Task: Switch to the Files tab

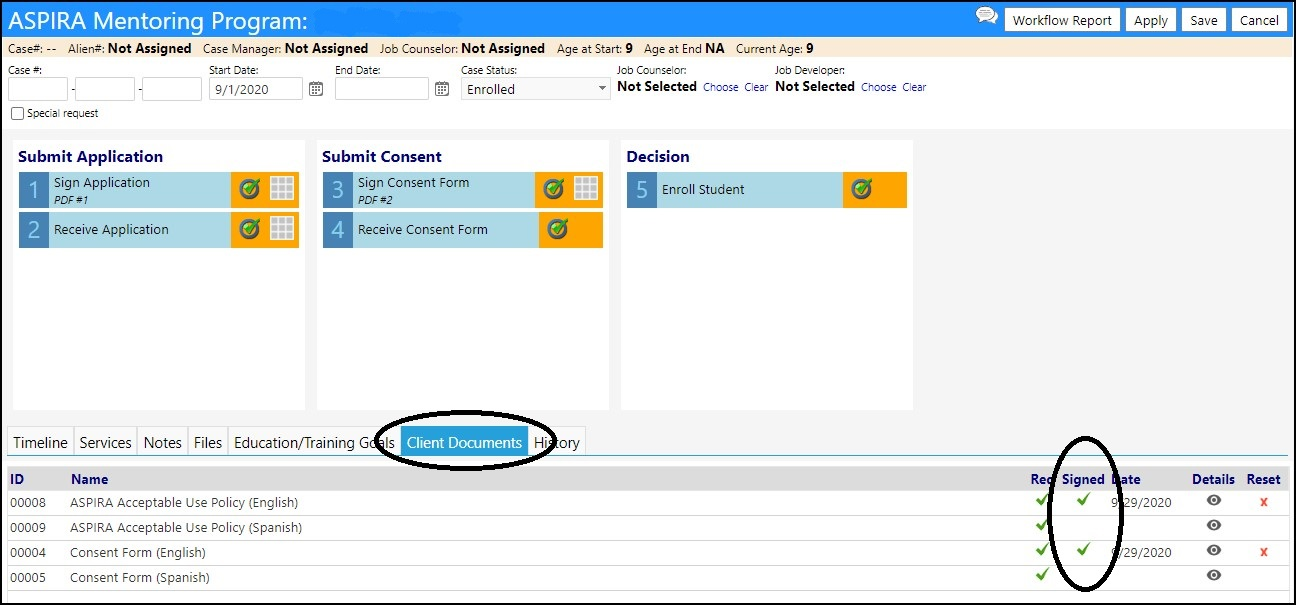Action: click(x=208, y=442)
